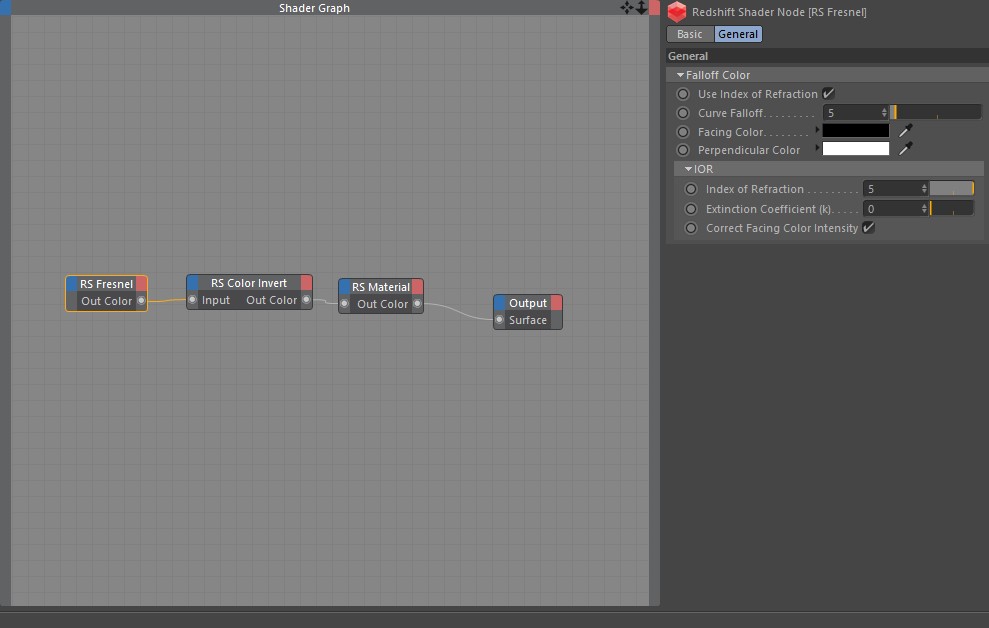Viewport: 989px width, 628px height.
Task: Click the blue input square on RS Color Invert node
Action: pyautogui.click(x=193, y=282)
